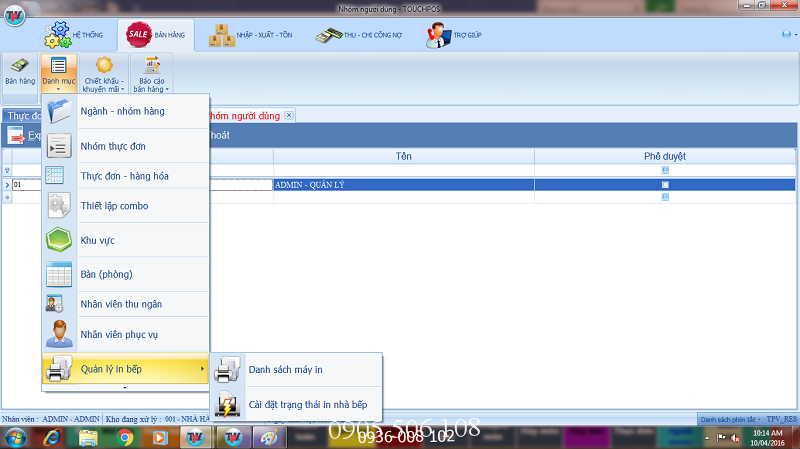This screenshot has height=449, width=800.
Task: Click the Export icon in the toolbar
Action: [x=16, y=135]
